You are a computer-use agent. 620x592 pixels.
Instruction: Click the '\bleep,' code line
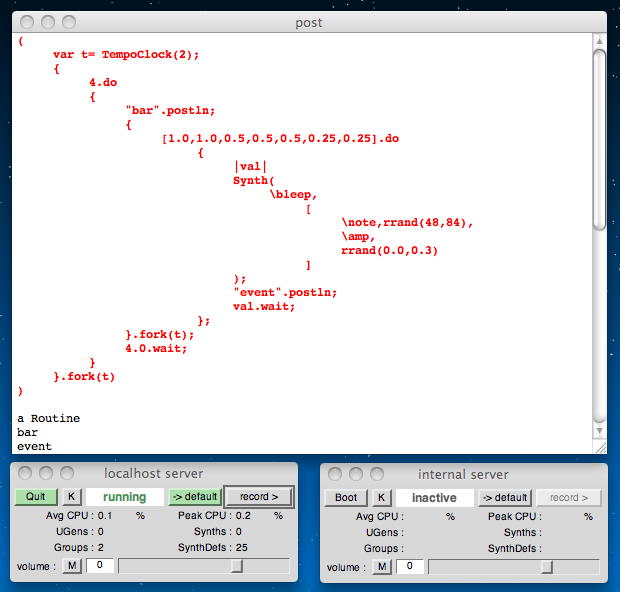point(293,194)
